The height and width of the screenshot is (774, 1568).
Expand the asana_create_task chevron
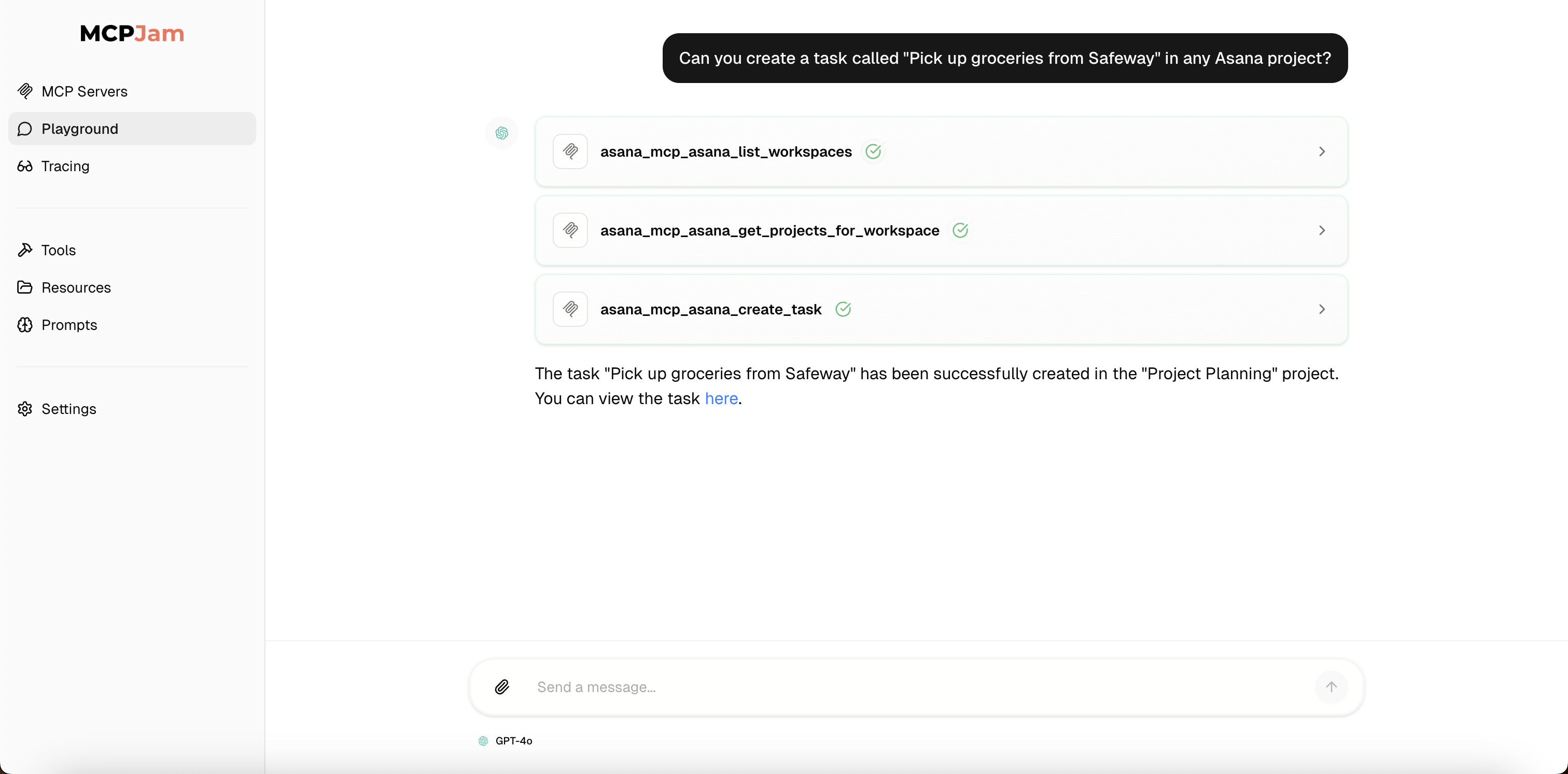(1322, 309)
